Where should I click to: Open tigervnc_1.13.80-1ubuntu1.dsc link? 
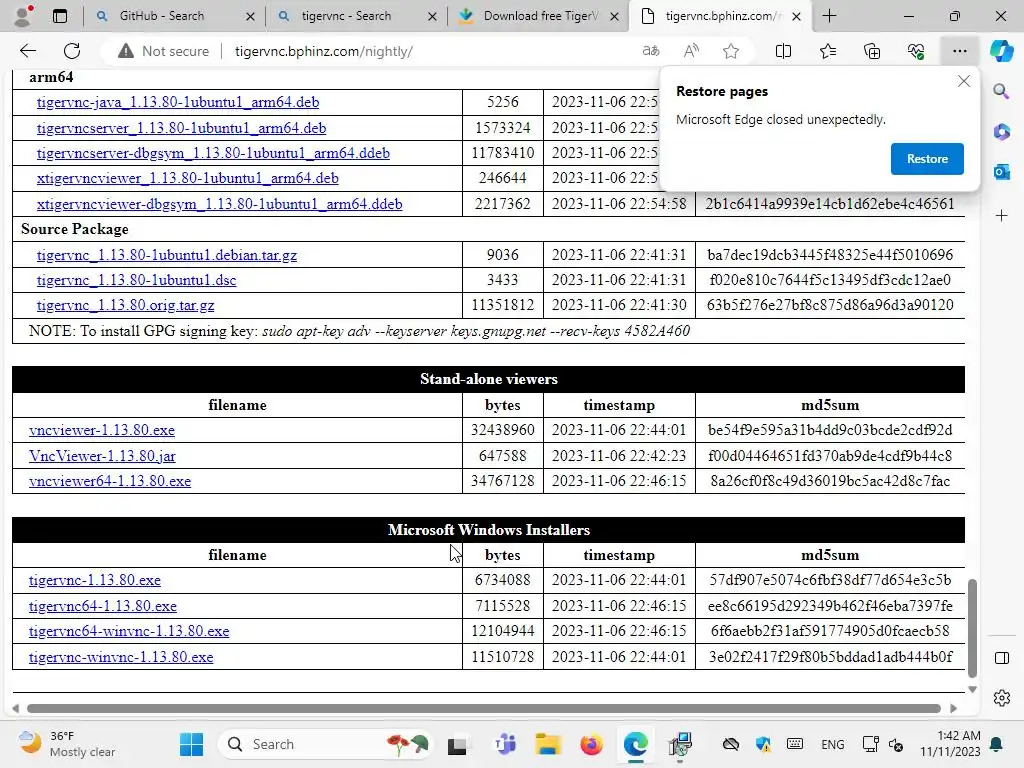coord(136,280)
